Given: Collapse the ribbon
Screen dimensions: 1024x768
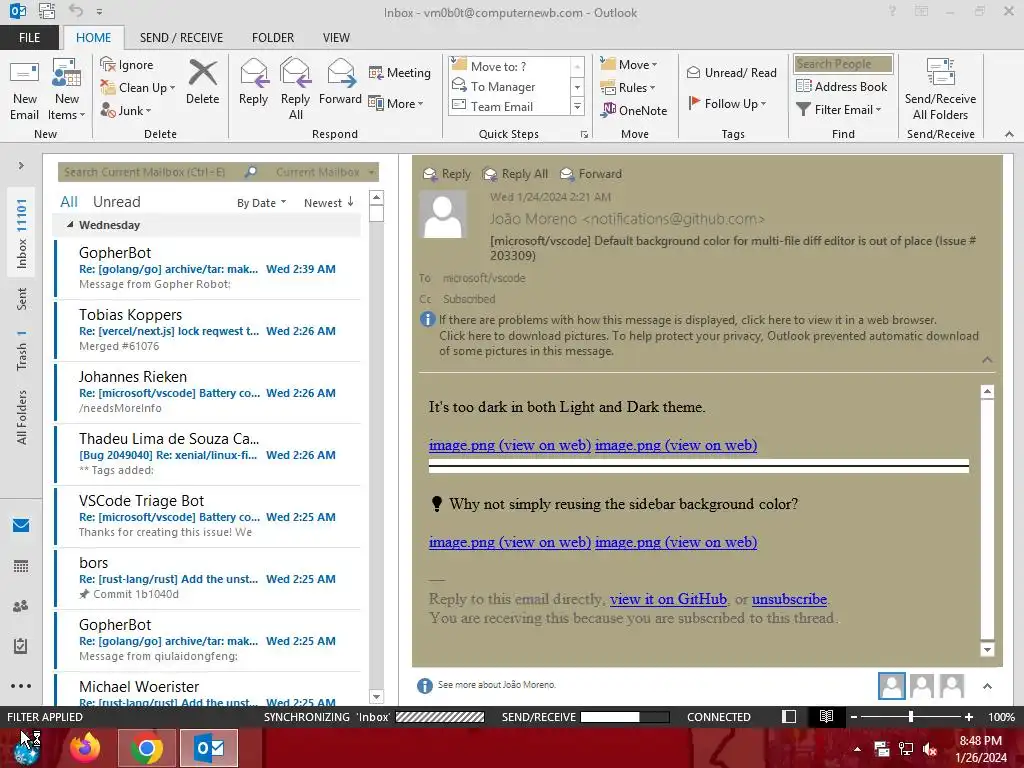Looking at the screenshot, I should (1009, 134).
